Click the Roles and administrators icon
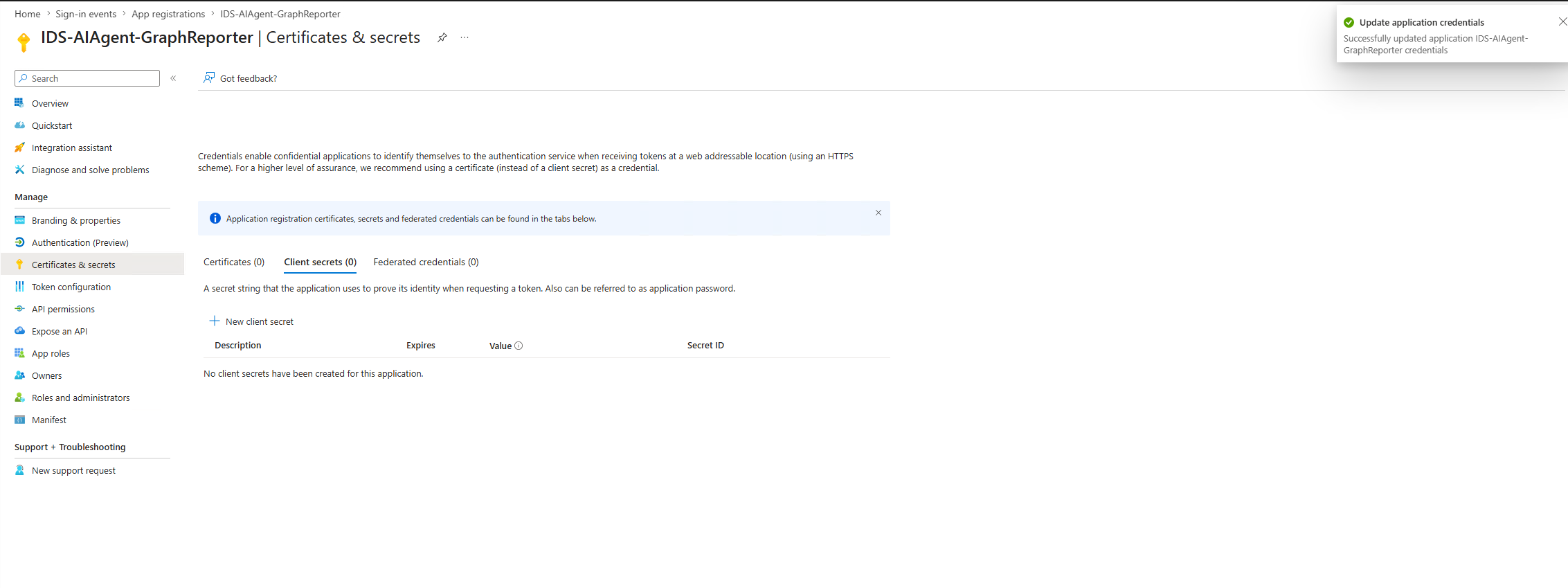Screen dimensions: 1568x588 point(19,398)
